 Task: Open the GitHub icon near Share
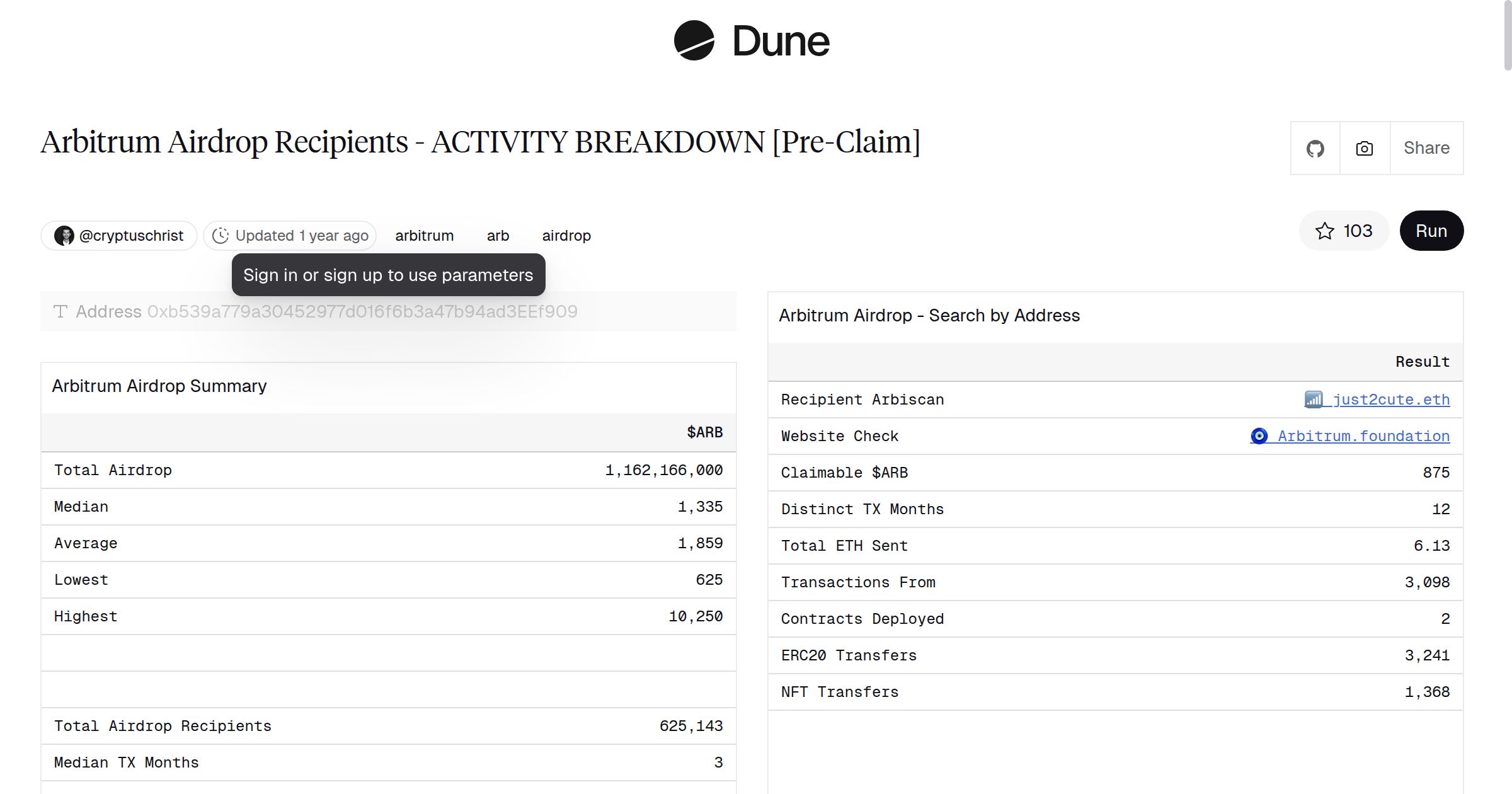point(1315,148)
